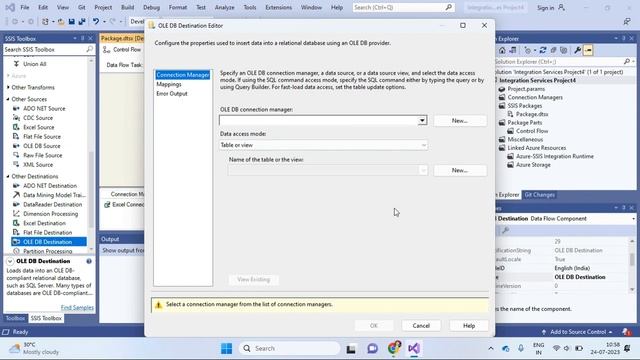Image resolution: width=640 pixels, height=360 pixels.
Task: Choose Flat File Destination item
Action: click(47, 233)
